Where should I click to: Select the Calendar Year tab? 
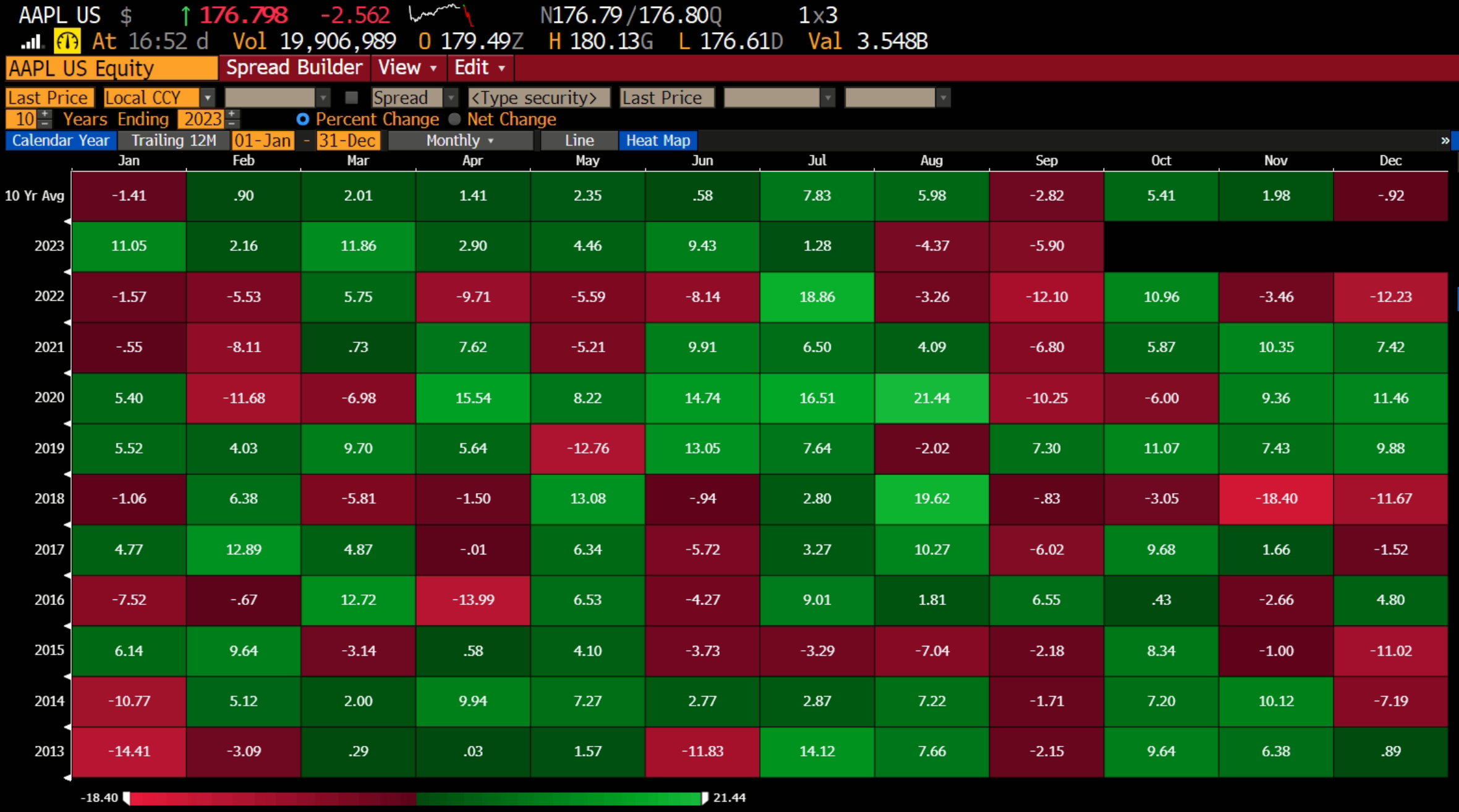(60, 140)
